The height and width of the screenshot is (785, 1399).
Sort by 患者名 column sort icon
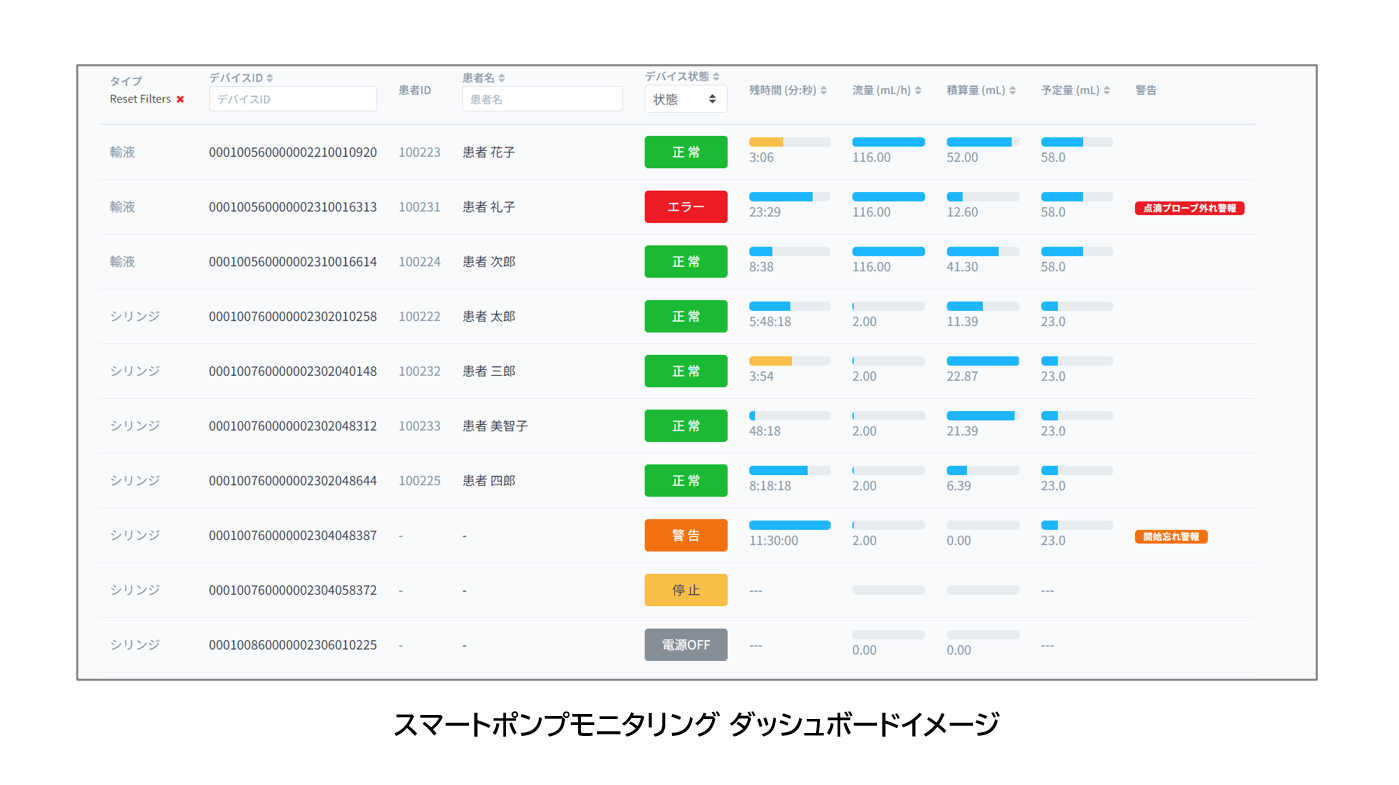[x=502, y=78]
